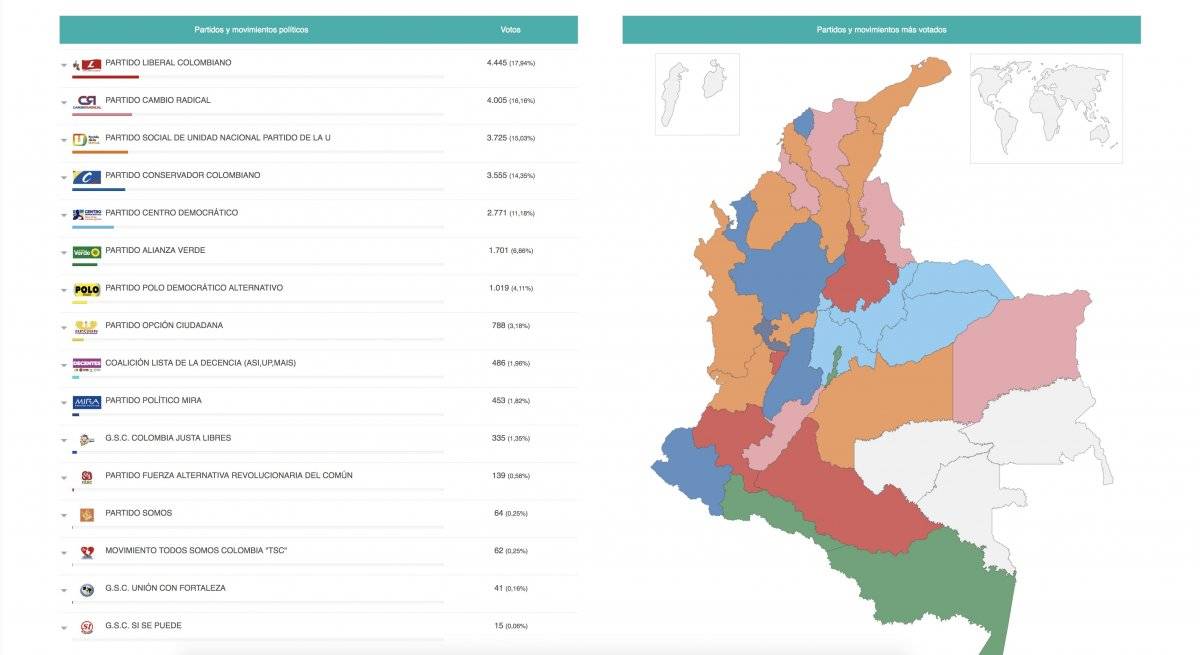Click the Opción Ciudadana party logo
The image size is (1200, 655).
pyautogui.click(x=87, y=326)
